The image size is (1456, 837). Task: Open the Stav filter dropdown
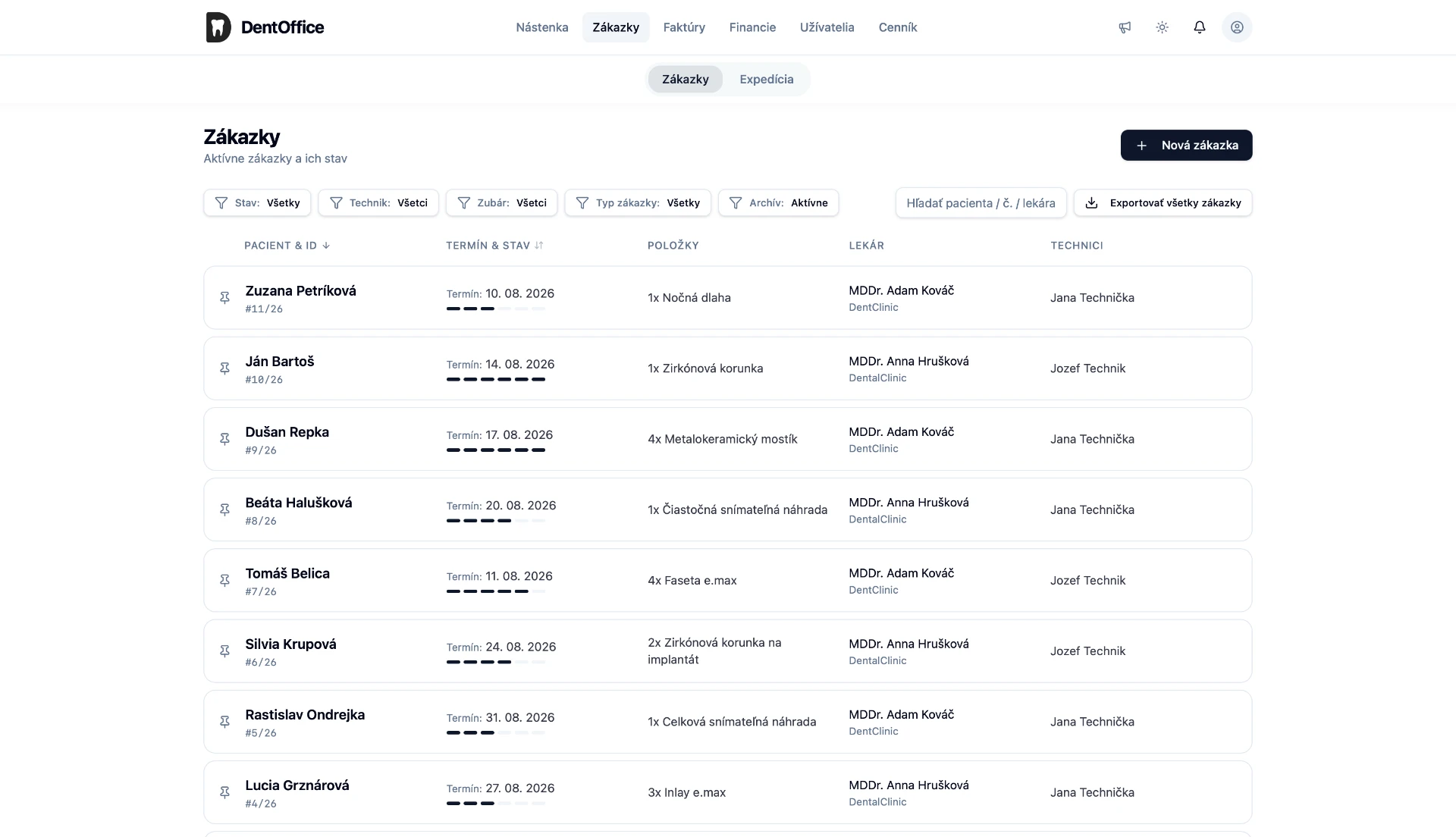tap(257, 203)
